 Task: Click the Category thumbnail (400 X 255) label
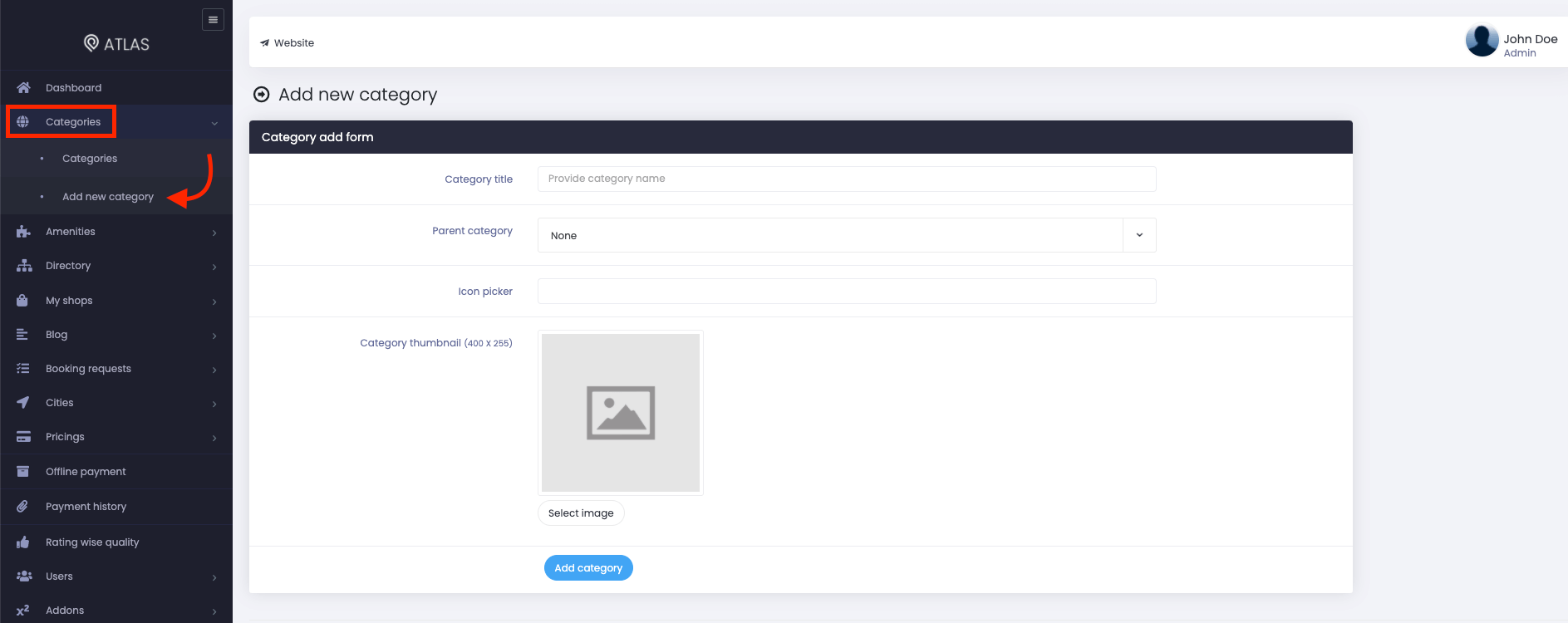pyautogui.click(x=436, y=342)
